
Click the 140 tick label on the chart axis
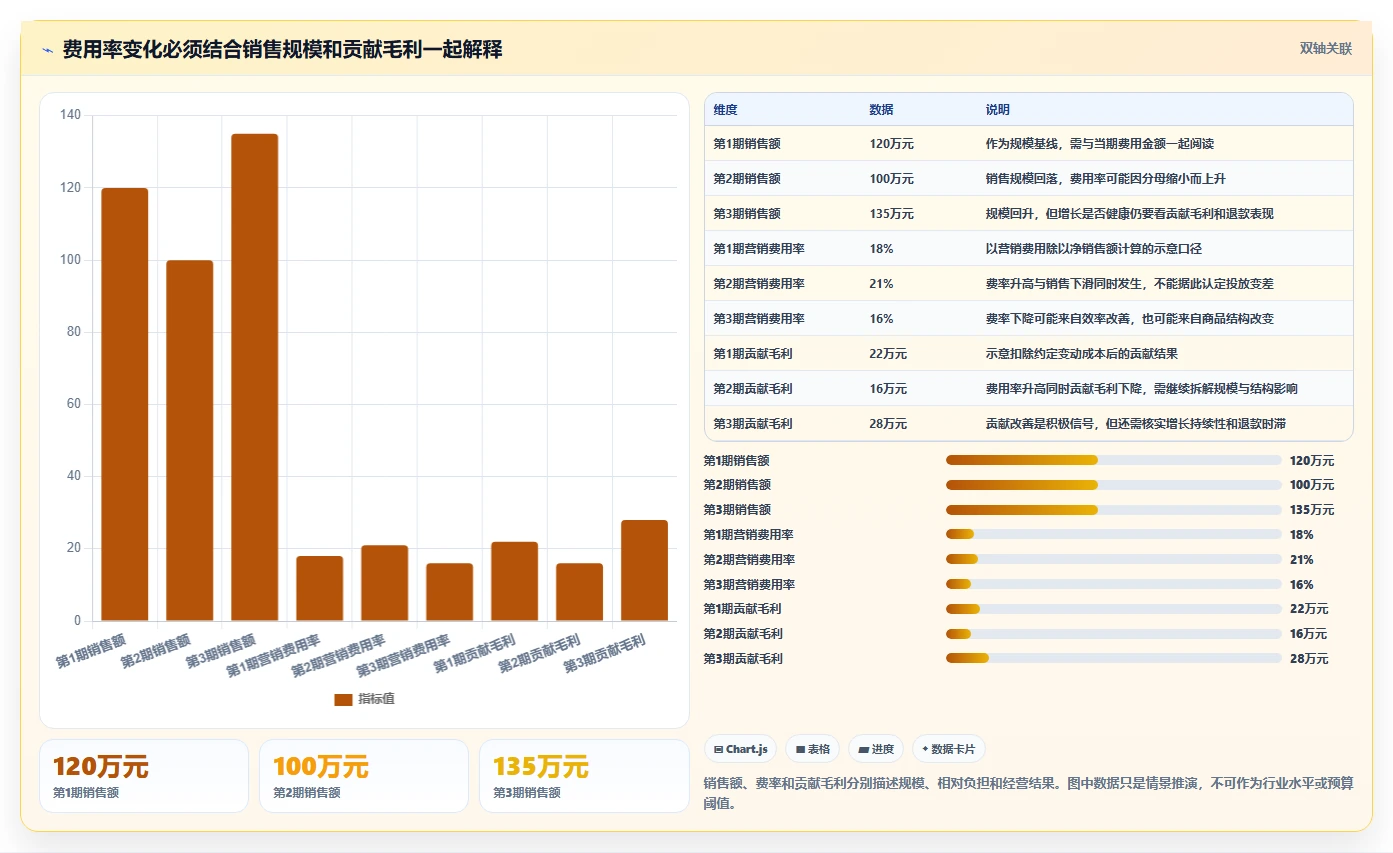pos(70,115)
